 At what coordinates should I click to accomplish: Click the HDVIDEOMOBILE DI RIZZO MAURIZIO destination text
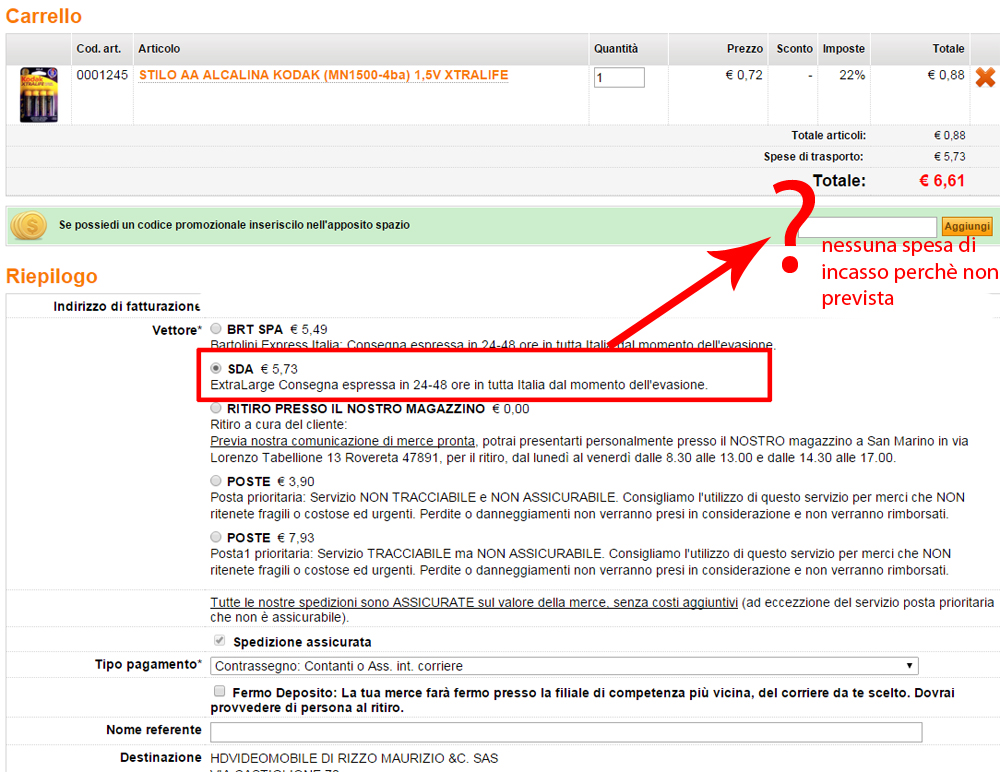(354, 758)
